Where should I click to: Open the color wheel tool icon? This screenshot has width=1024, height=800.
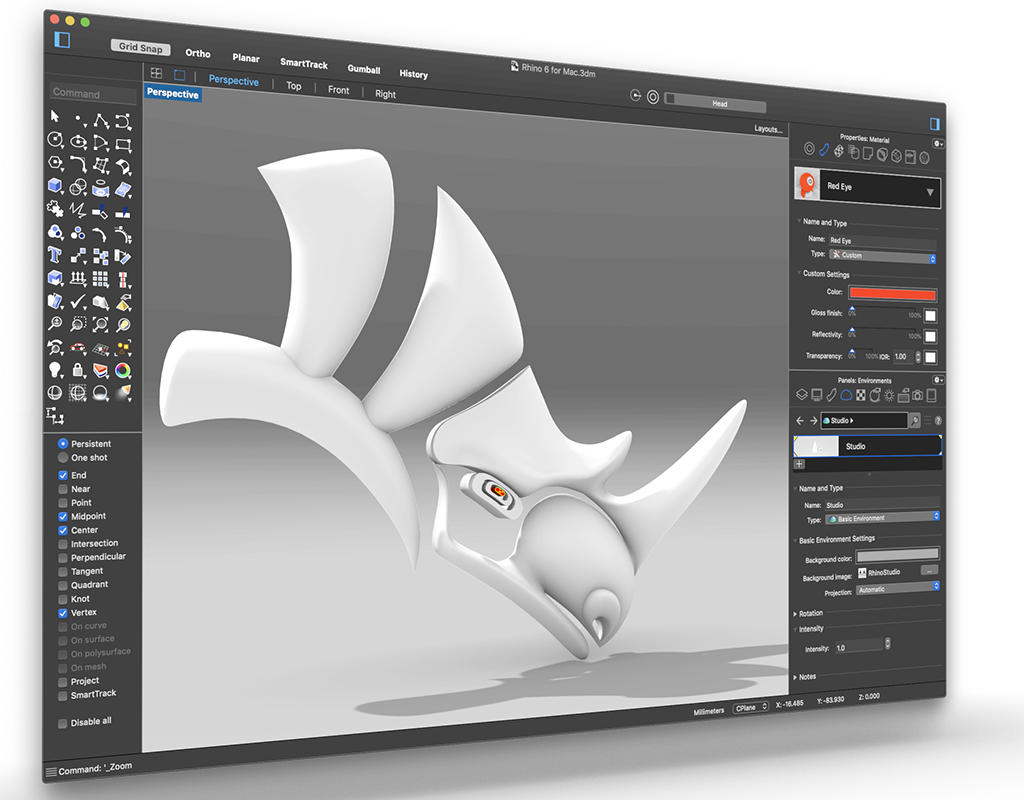pyautogui.click(x=122, y=371)
